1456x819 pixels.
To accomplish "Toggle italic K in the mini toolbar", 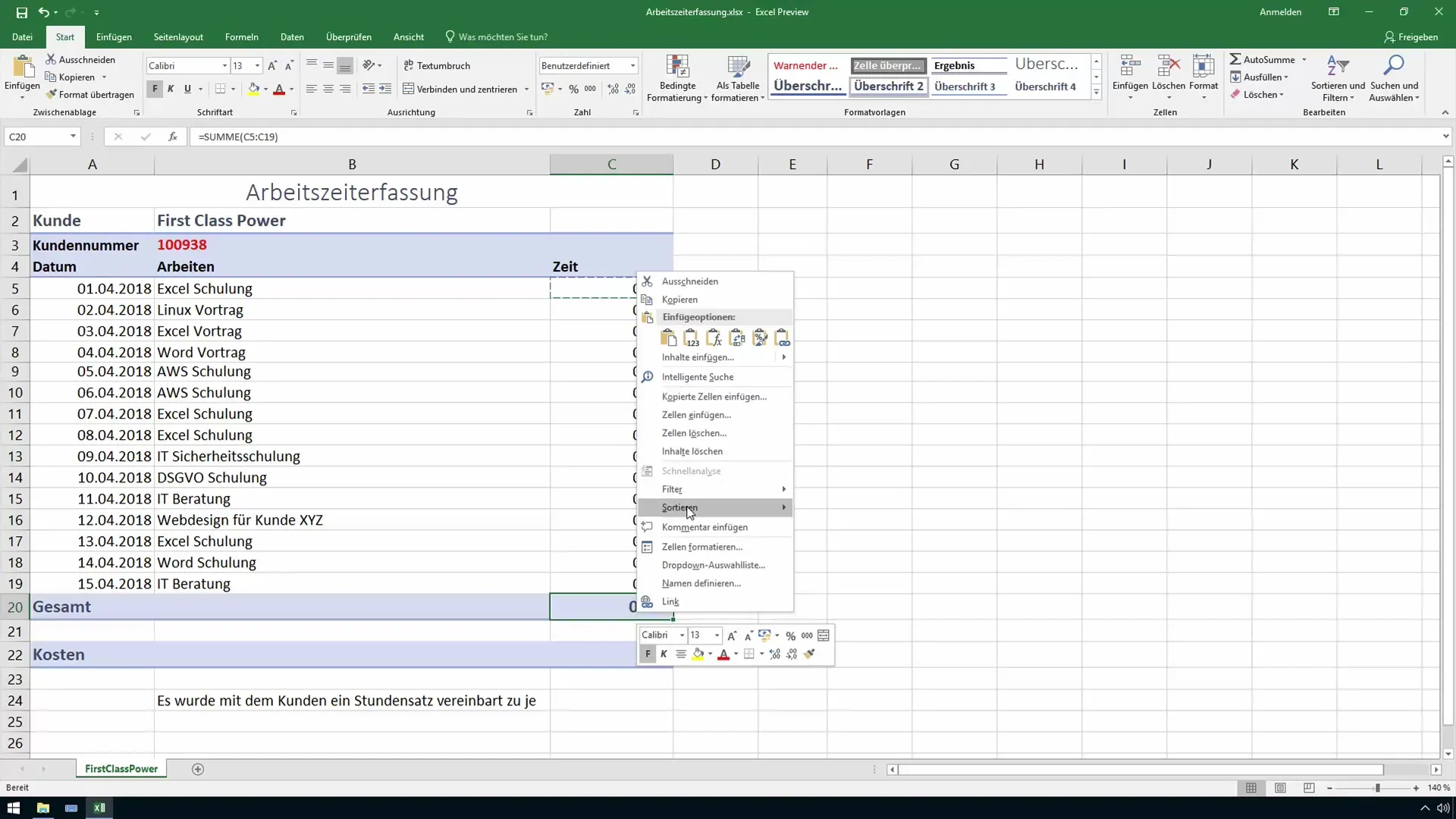I will (664, 654).
